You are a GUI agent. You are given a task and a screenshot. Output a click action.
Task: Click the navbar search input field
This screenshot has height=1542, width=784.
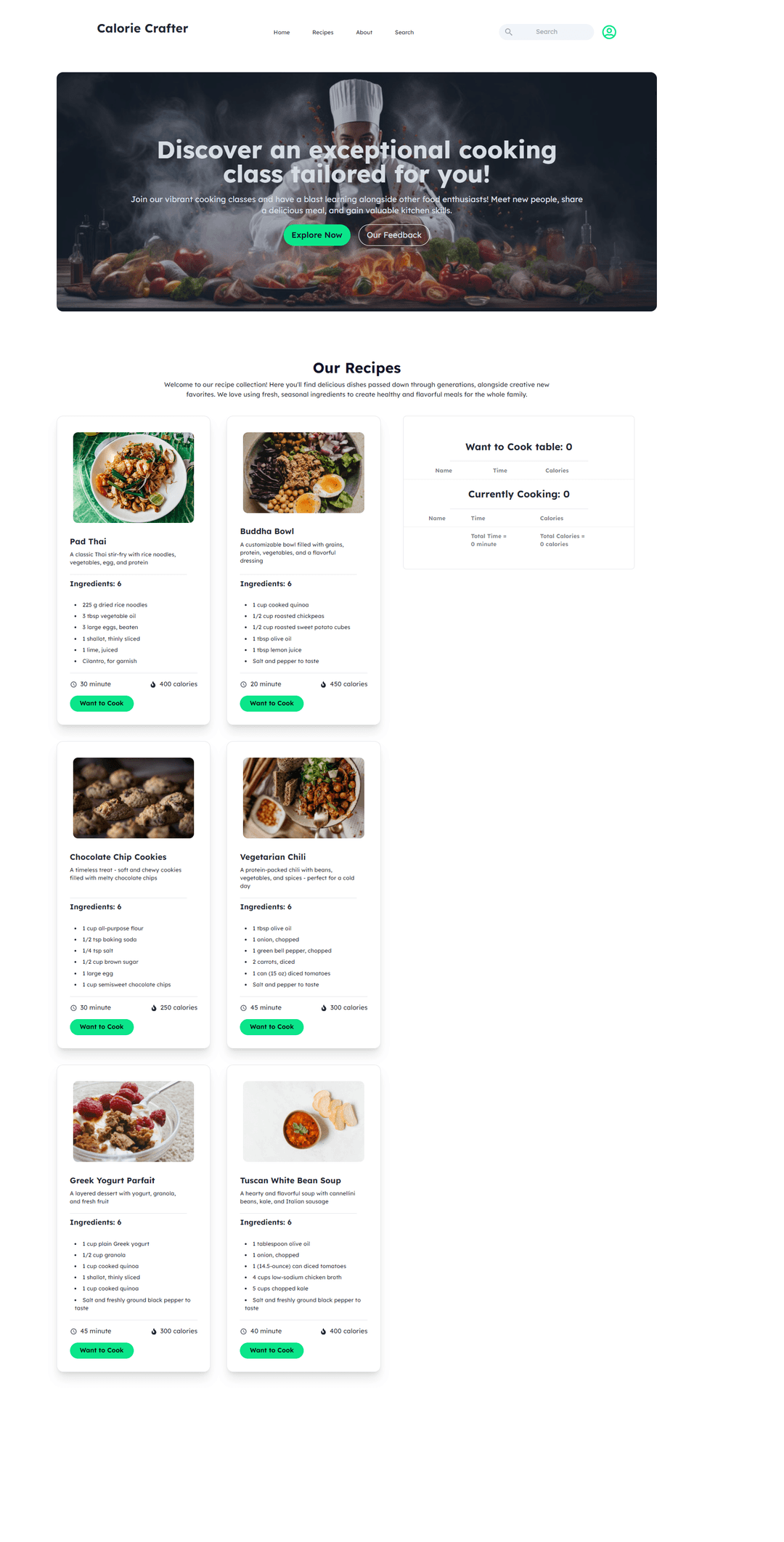point(552,31)
